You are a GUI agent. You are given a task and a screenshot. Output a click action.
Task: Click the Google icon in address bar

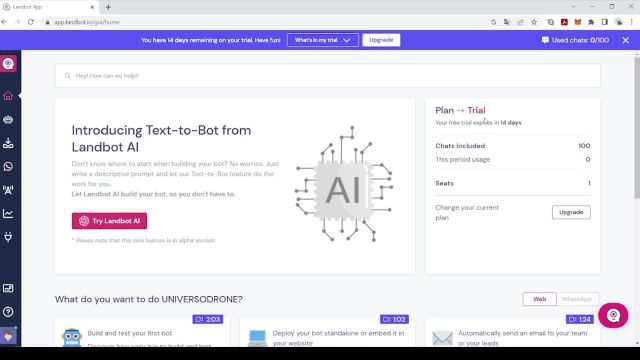(493, 22)
